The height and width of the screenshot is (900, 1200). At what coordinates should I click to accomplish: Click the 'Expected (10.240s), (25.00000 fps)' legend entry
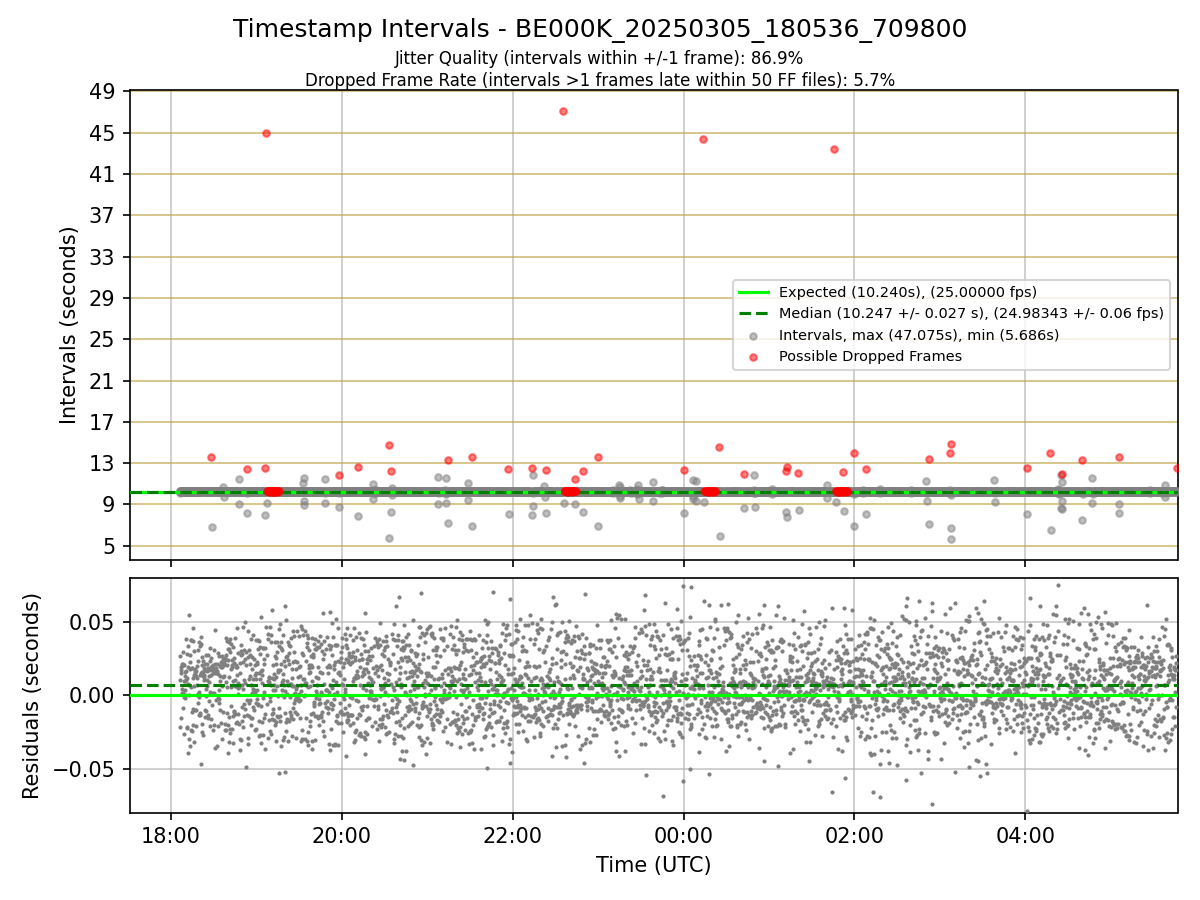point(908,292)
